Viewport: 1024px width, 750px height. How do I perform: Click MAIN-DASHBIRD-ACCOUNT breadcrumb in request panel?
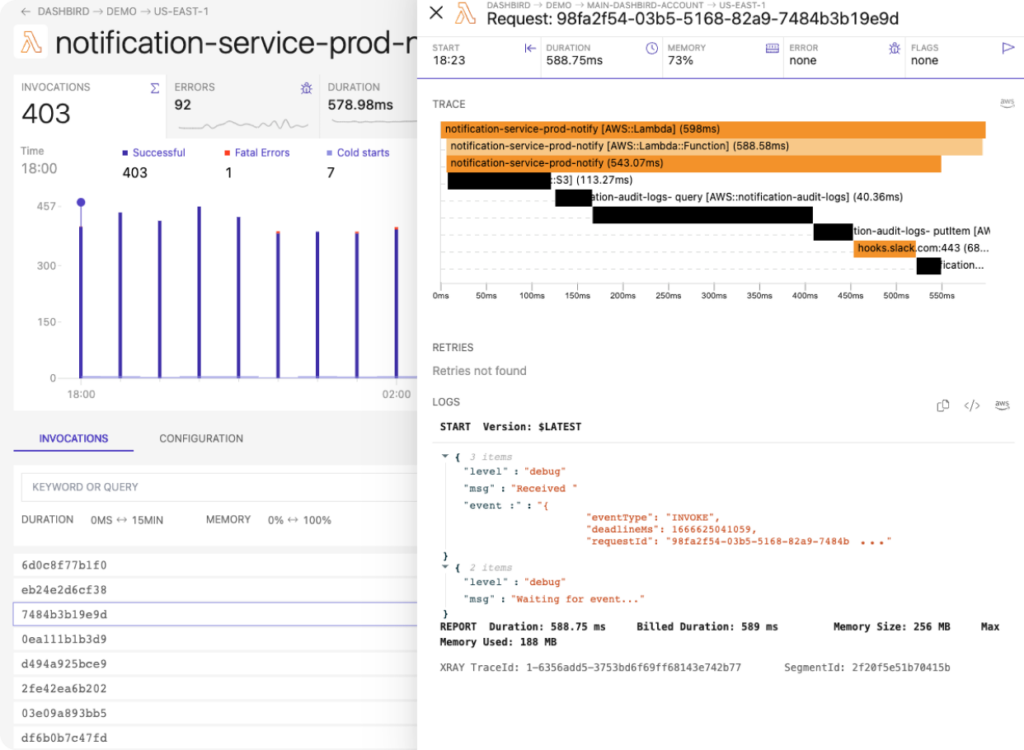645,5
